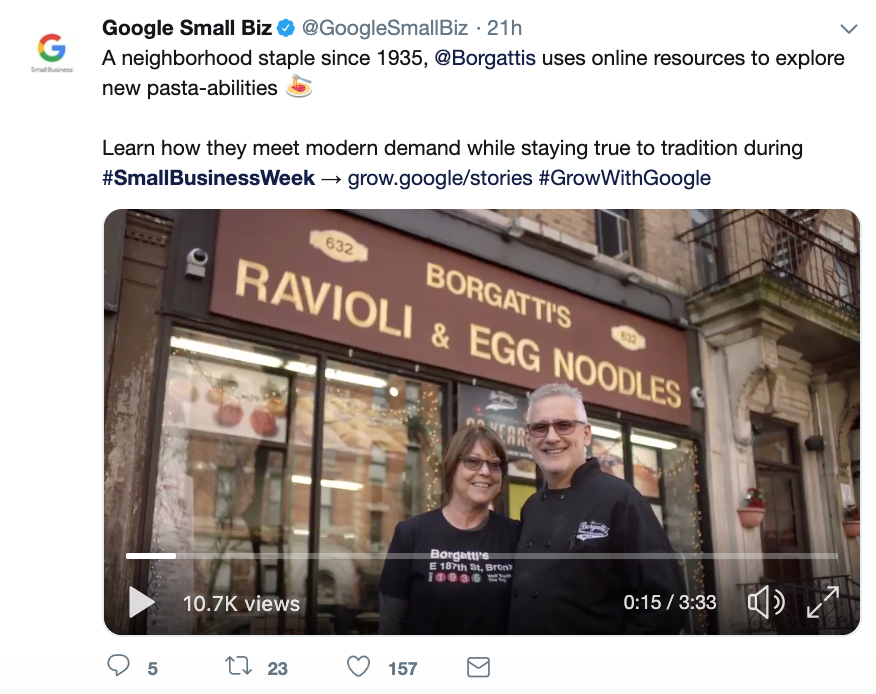Screen dimensions: 876x694
Task: Expand video to fullscreen
Action: point(823,602)
